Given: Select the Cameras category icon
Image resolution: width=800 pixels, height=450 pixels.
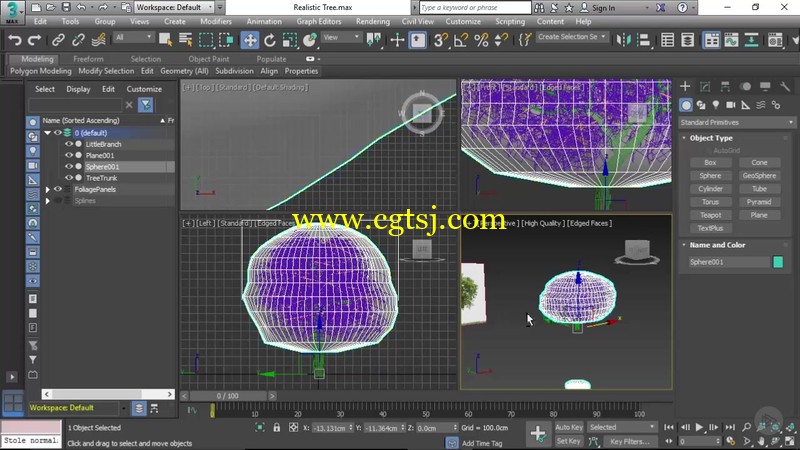Looking at the screenshot, I should [x=731, y=105].
